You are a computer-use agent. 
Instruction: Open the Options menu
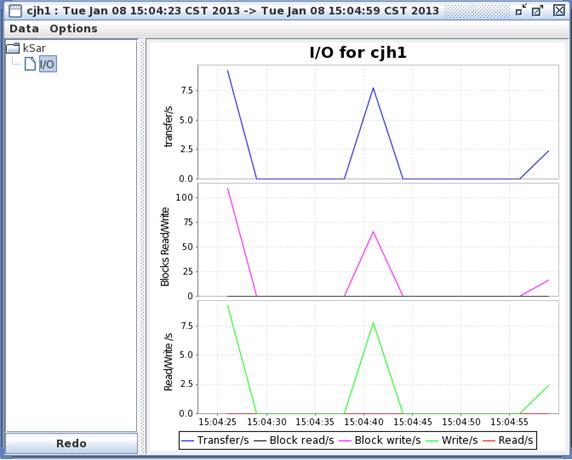click(x=73, y=28)
